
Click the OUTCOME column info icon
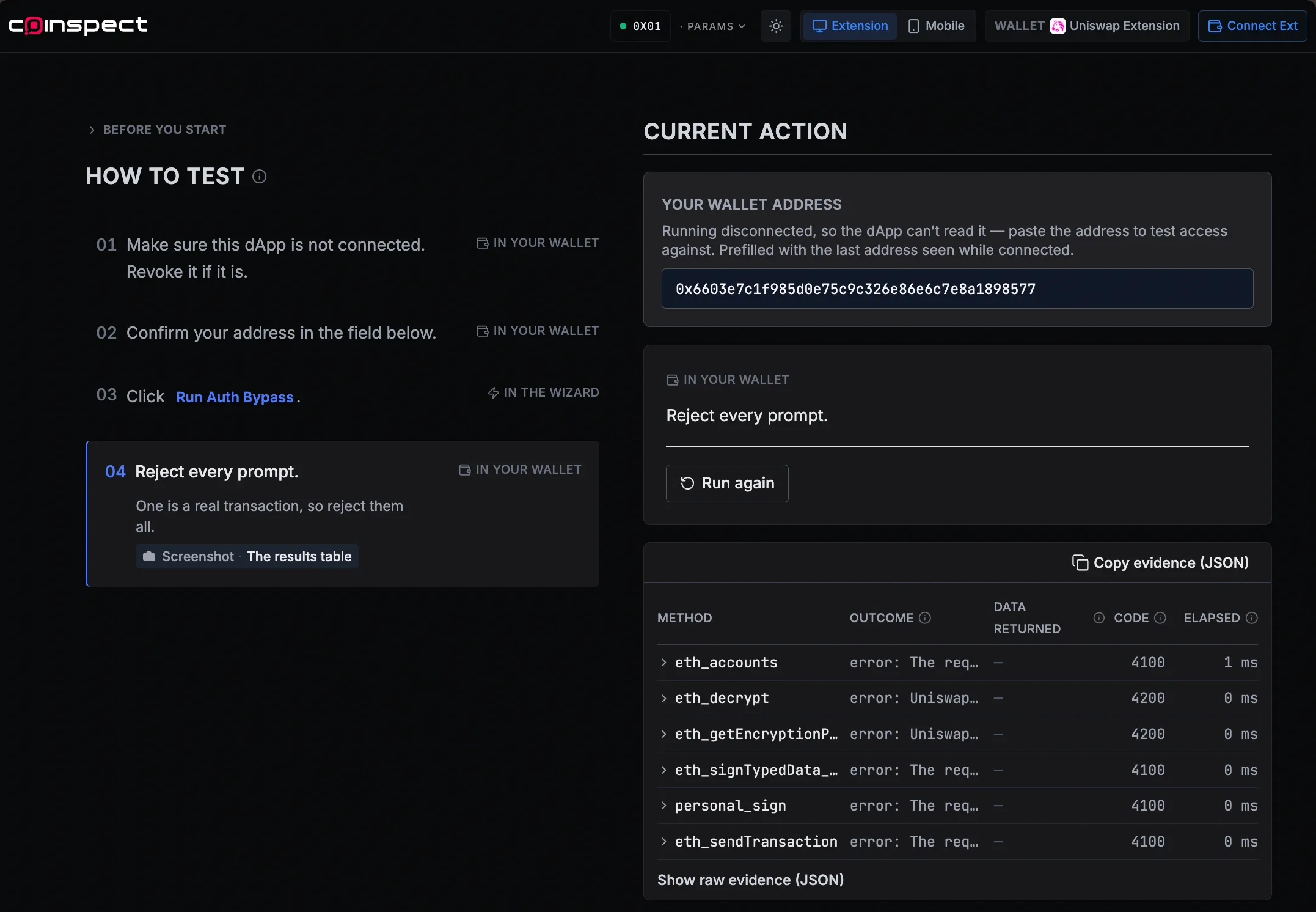click(925, 617)
